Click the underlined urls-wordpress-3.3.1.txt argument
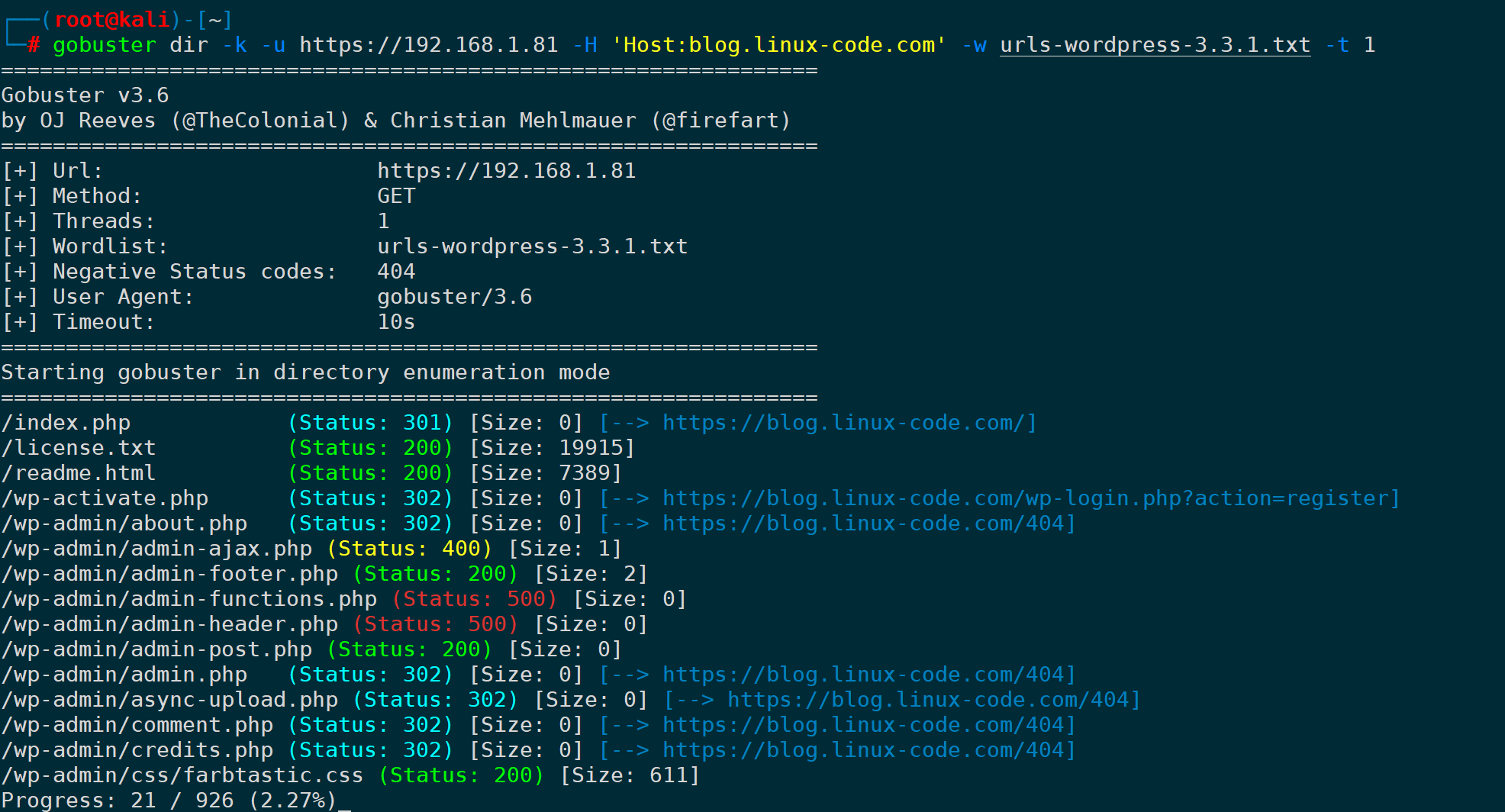The image size is (1505, 812). 1155,45
